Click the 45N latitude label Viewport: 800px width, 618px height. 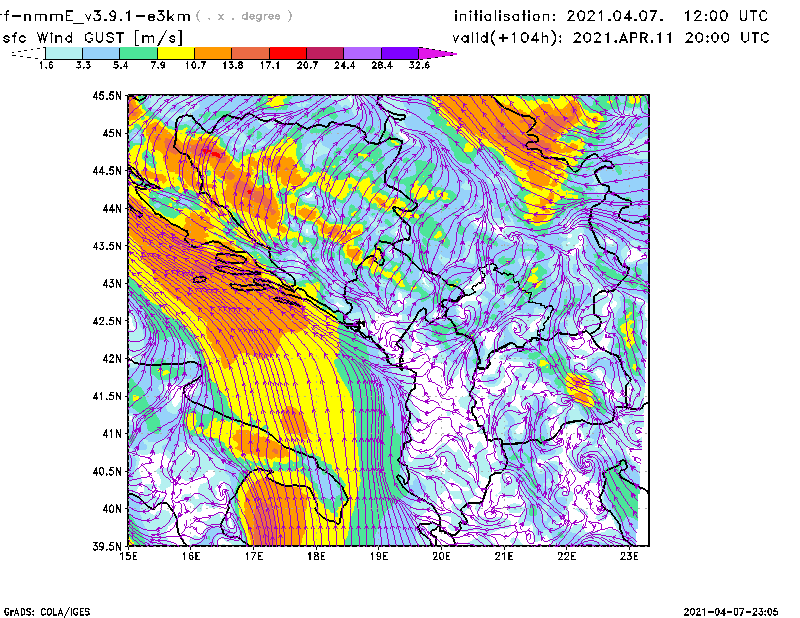112,133
